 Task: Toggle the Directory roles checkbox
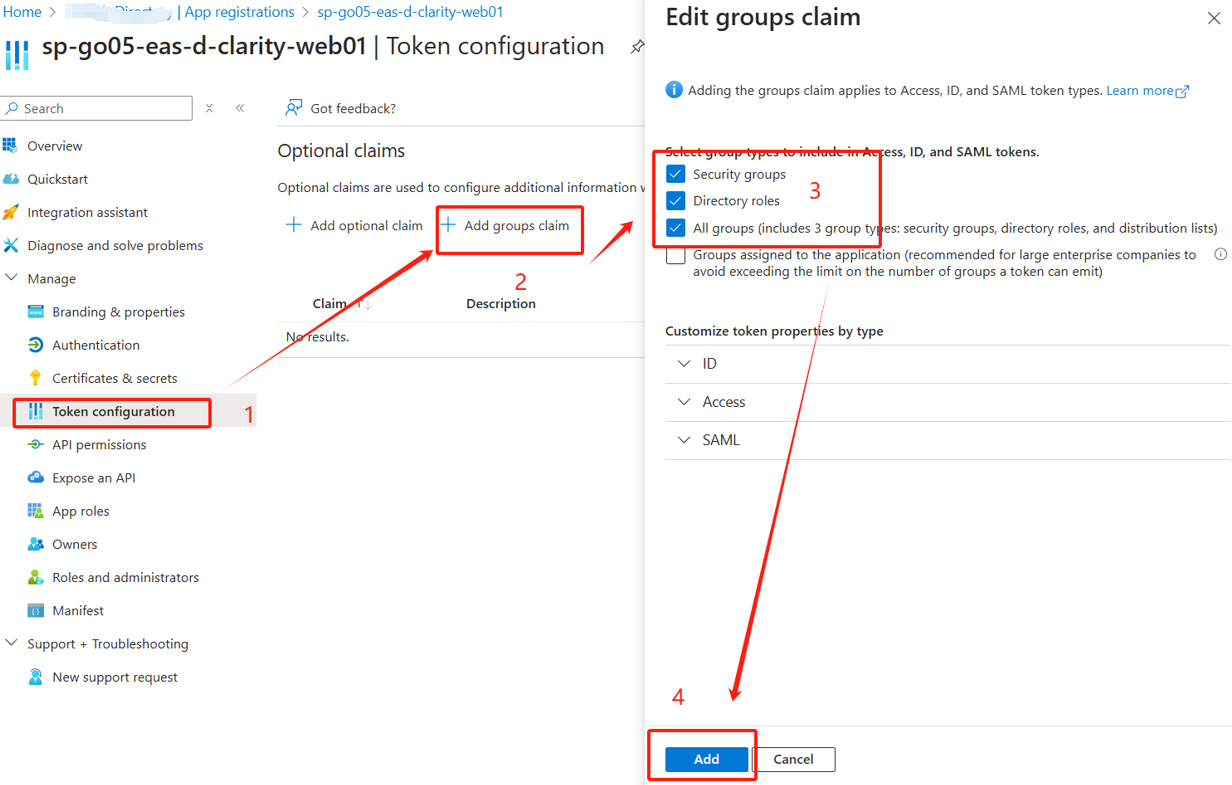click(x=676, y=201)
